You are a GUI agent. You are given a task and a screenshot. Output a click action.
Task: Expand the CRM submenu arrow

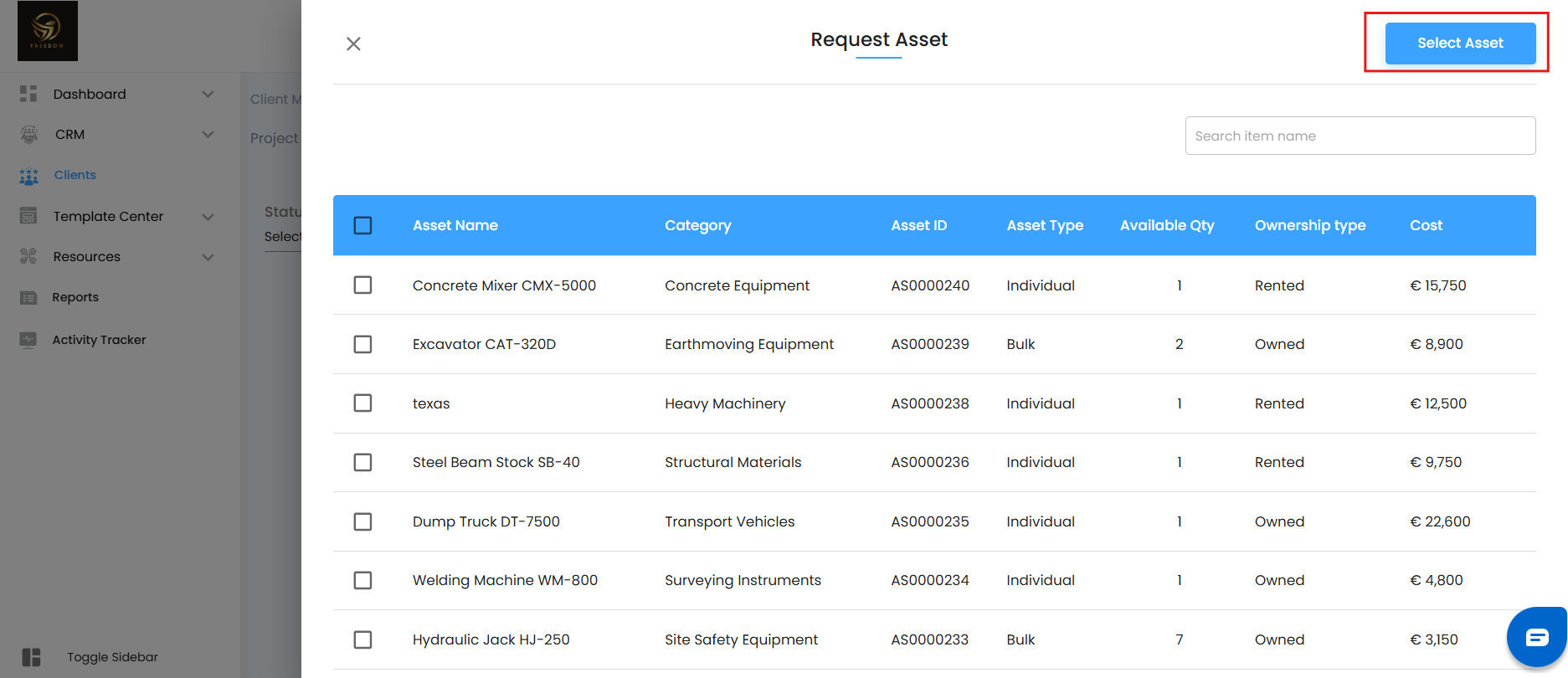208,134
